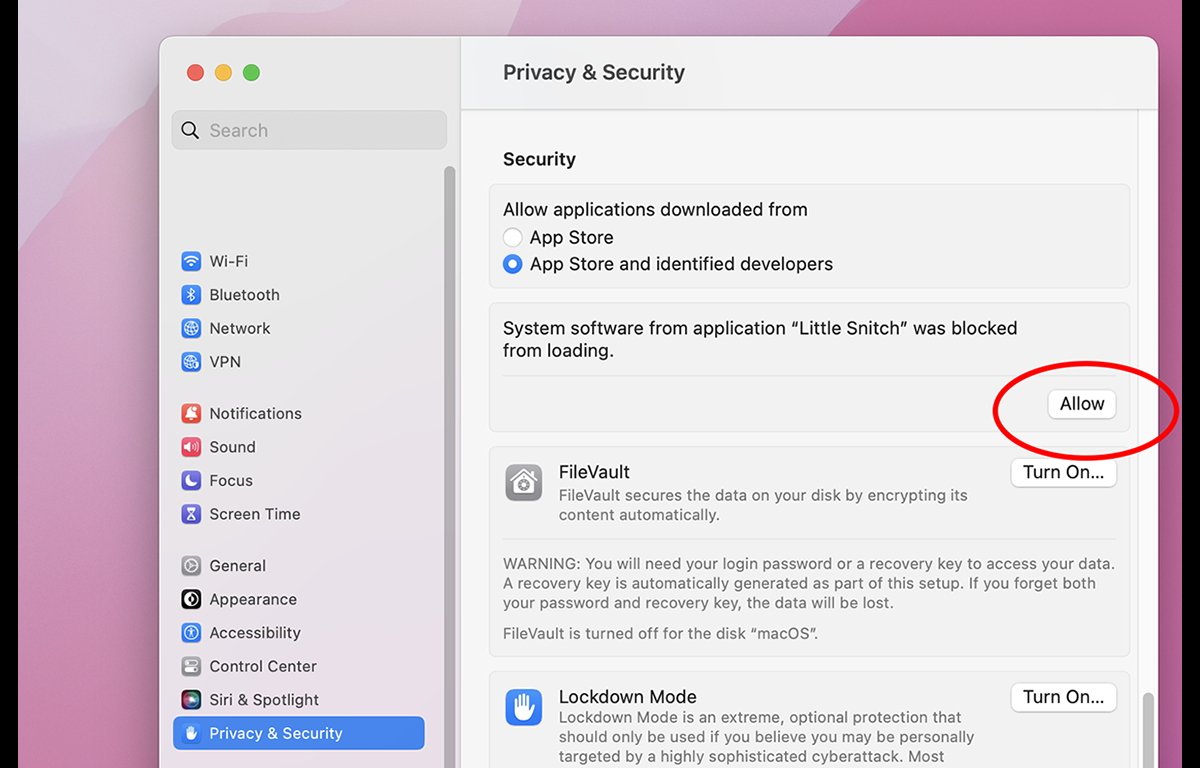Click the "FileVault is turned off" status text
The height and width of the screenshot is (768, 1200).
point(661,633)
